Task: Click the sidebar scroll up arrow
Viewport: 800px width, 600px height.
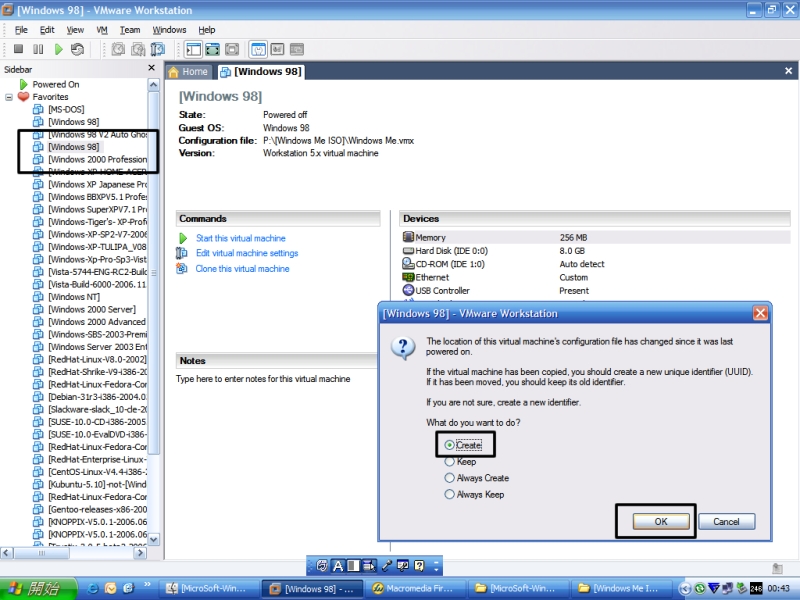Action: 153,85
